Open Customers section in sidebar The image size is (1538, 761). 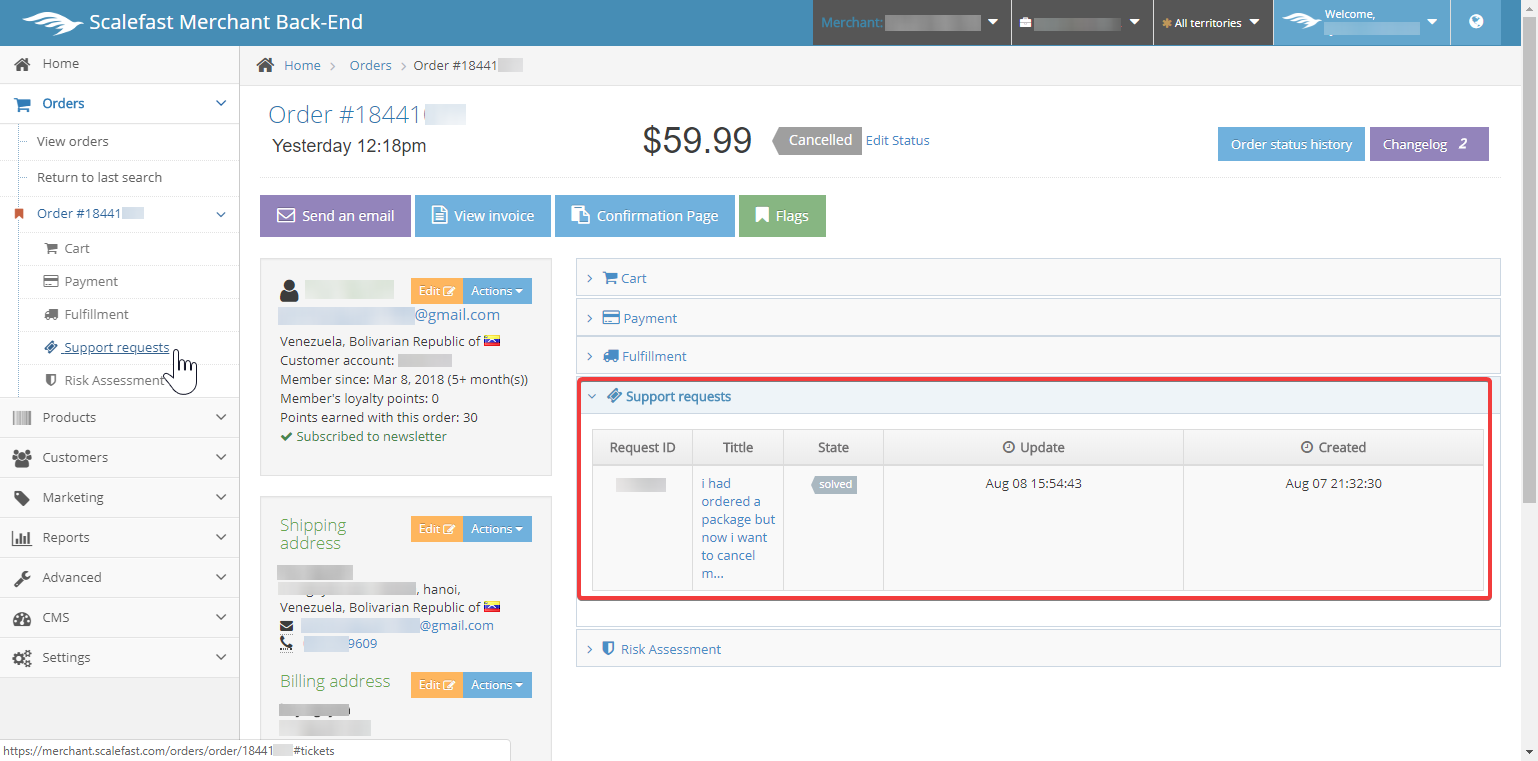(x=120, y=457)
